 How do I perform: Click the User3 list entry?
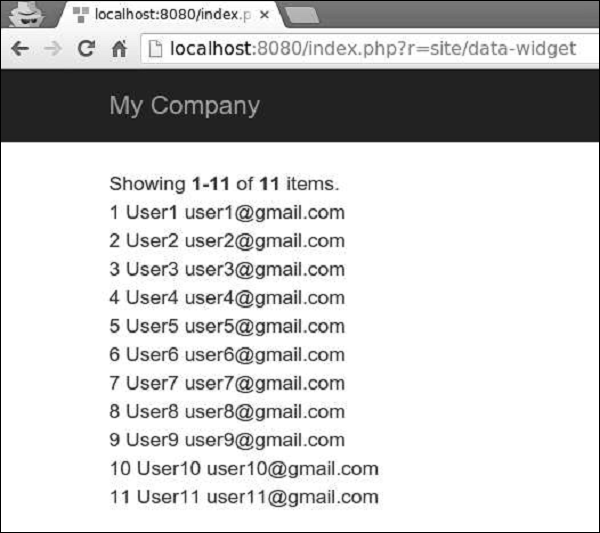pyautogui.click(x=227, y=269)
